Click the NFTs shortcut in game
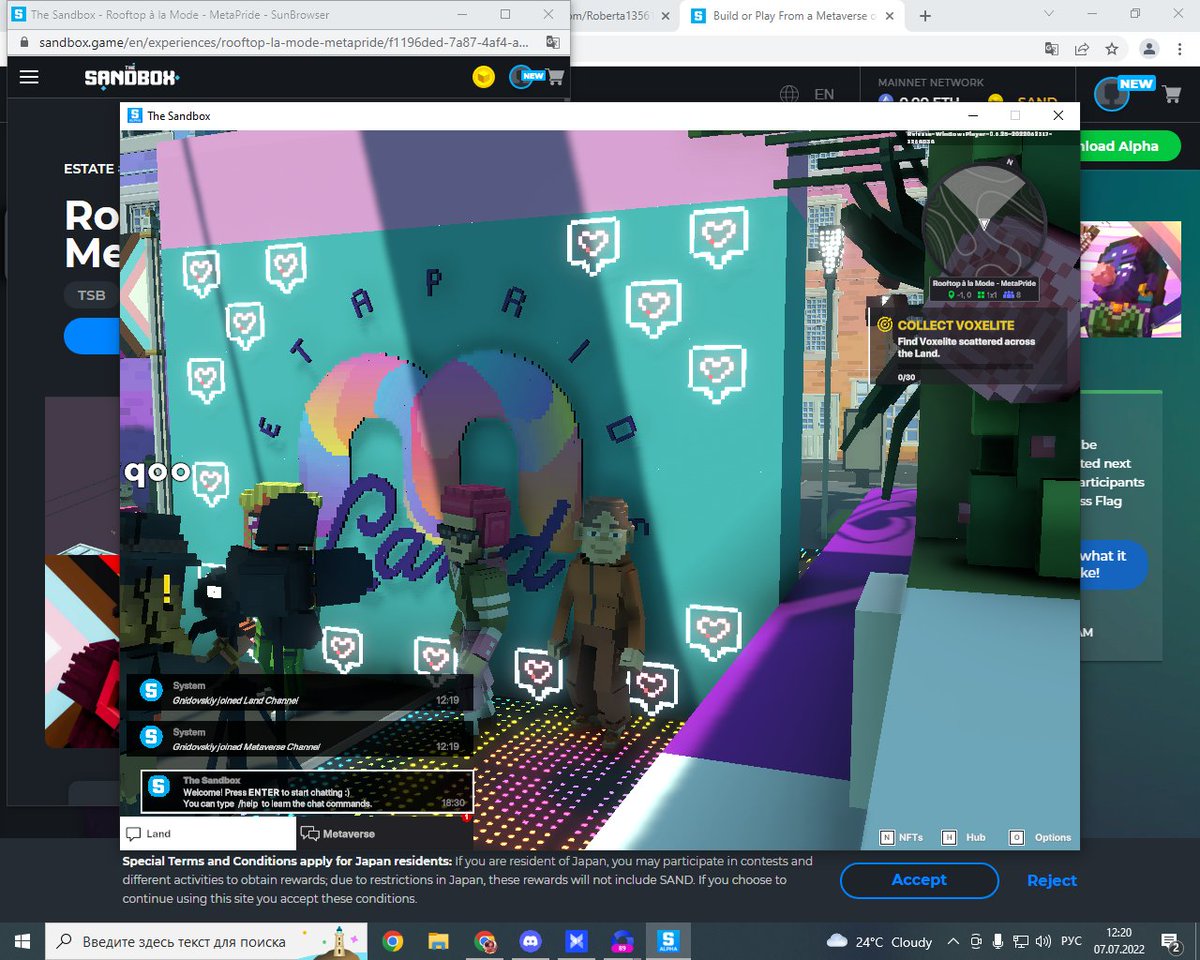 click(901, 837)
